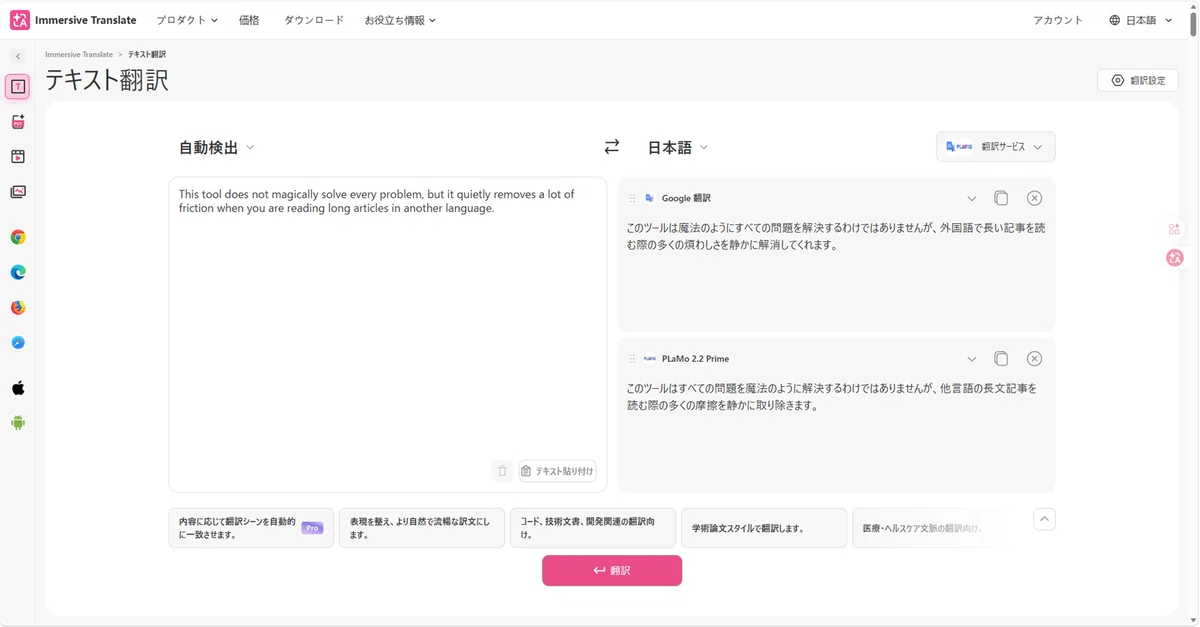Collapse the PLaMo 2.2 Prime result chevron
The width and height of the screenshot is (1200, 627).
[971, 359]
